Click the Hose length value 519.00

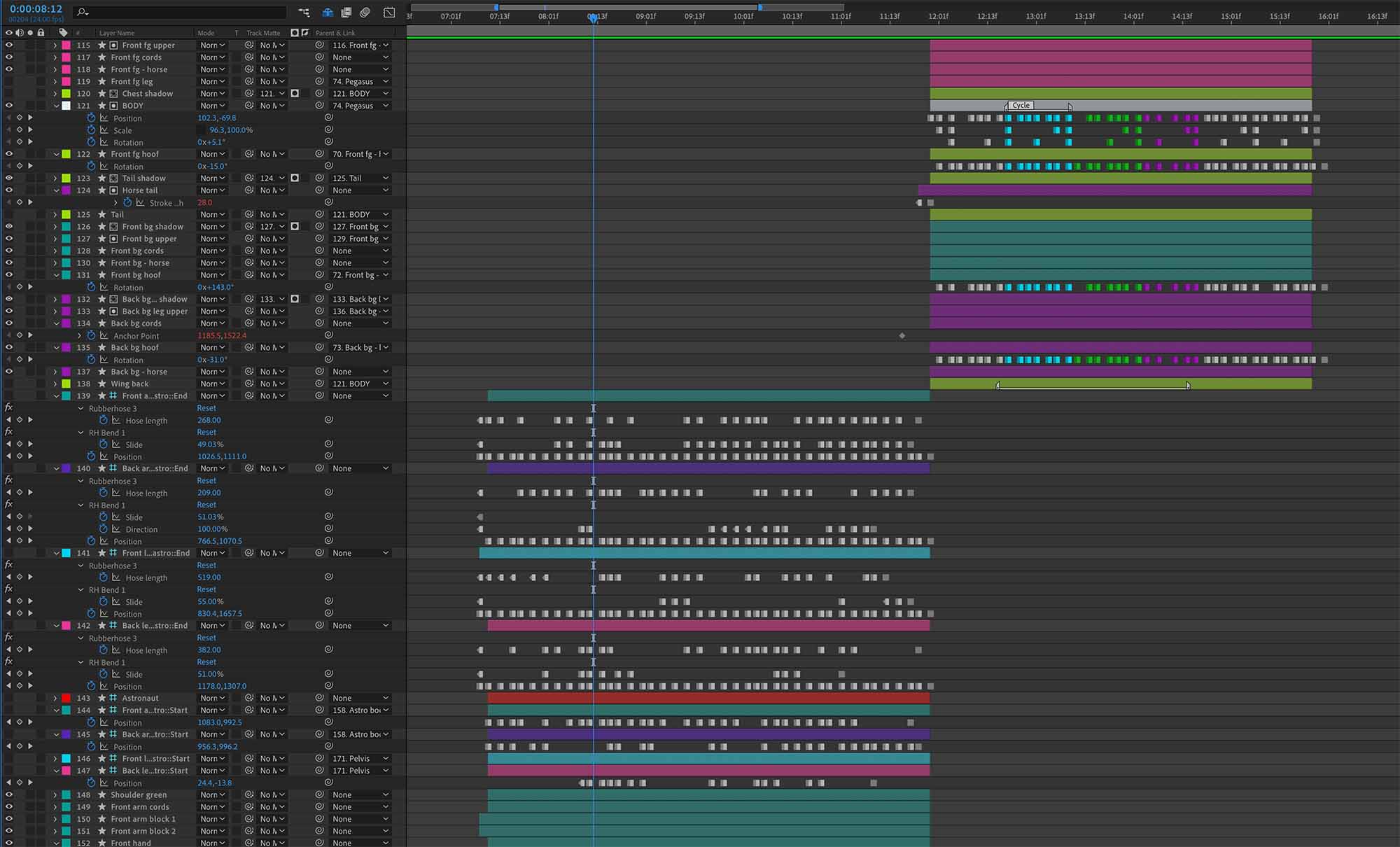(x=209, y=577)
